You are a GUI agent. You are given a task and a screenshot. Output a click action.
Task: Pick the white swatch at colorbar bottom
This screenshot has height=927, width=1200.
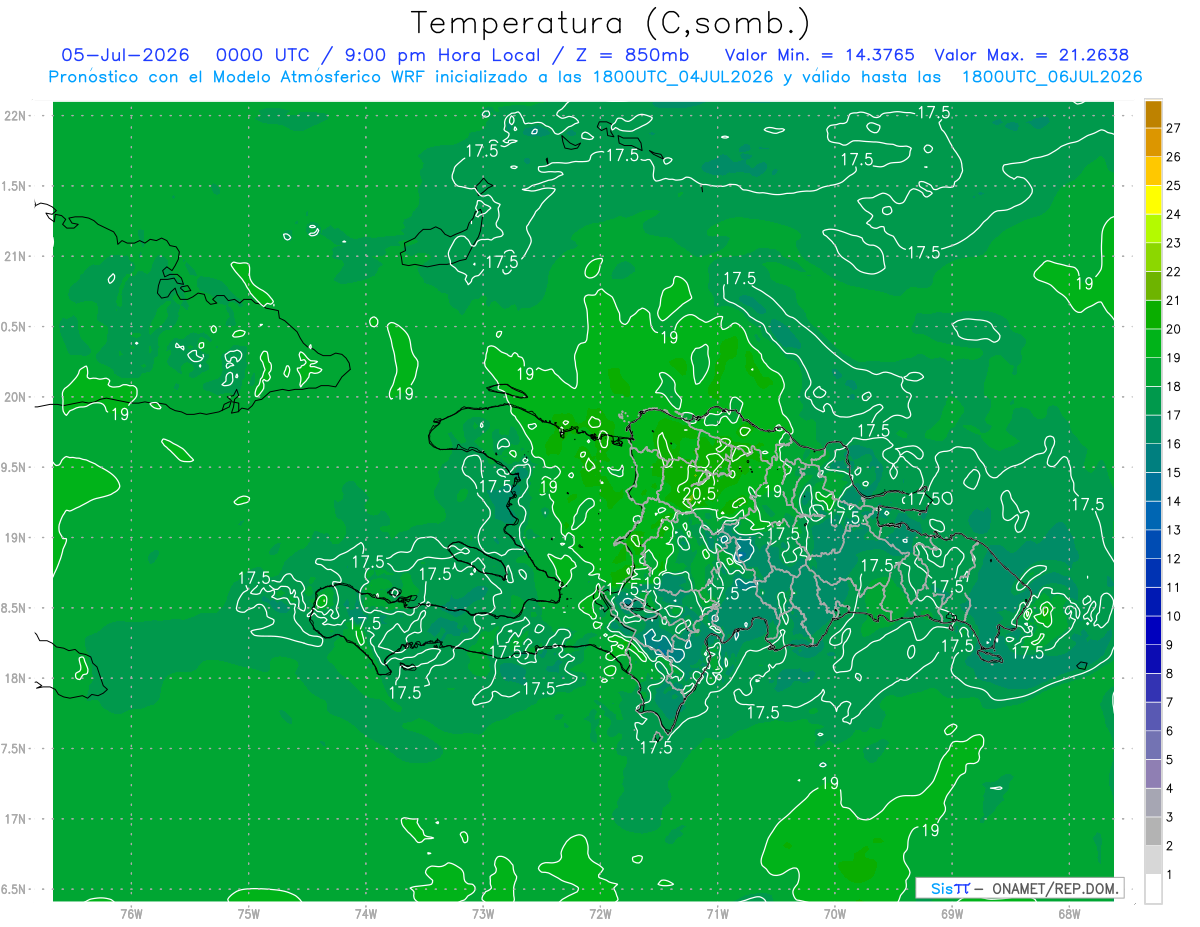(x=1153, y=888)
